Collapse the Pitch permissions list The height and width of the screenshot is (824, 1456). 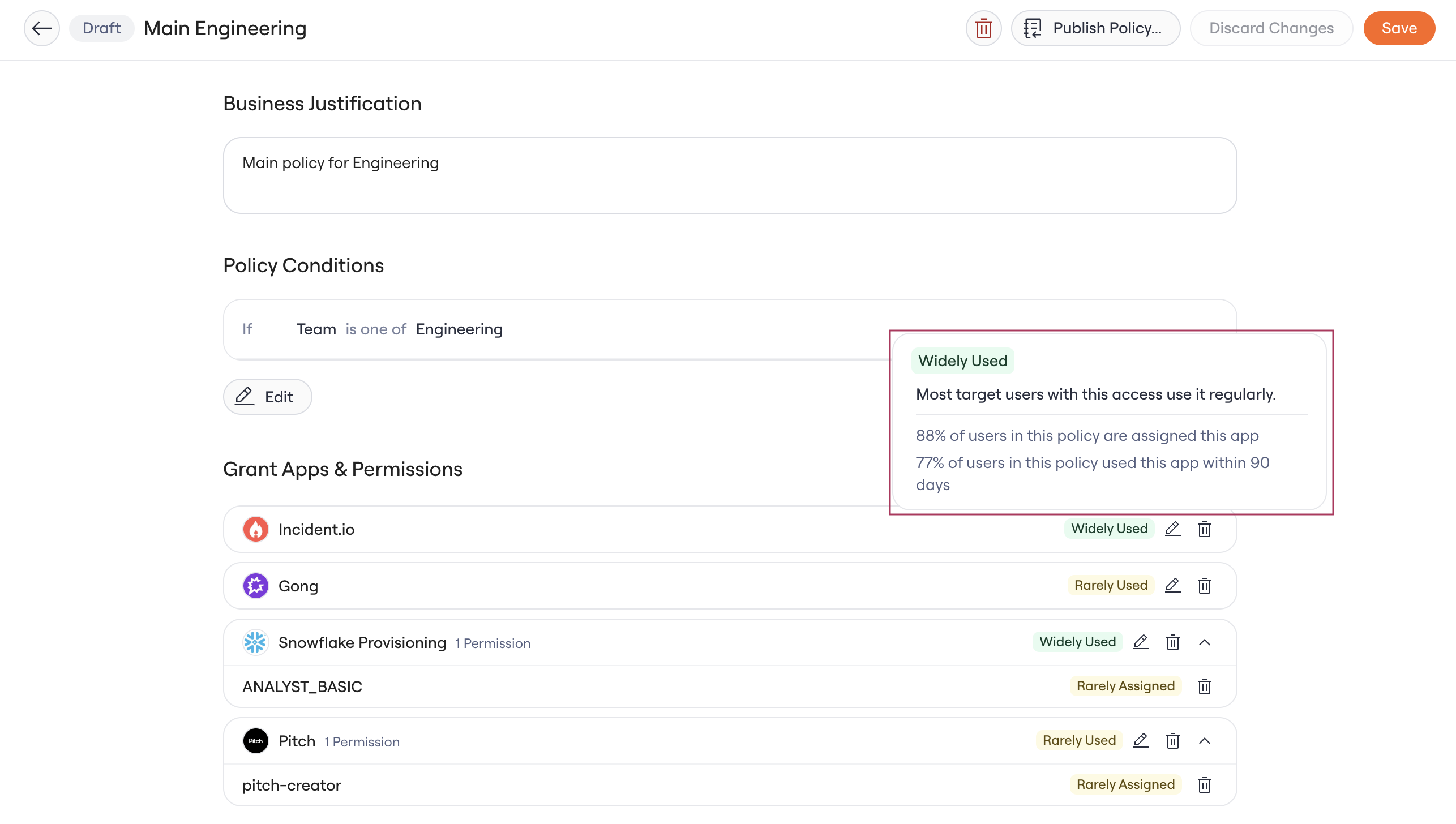pyautogui.click(x=1205, y=741)
